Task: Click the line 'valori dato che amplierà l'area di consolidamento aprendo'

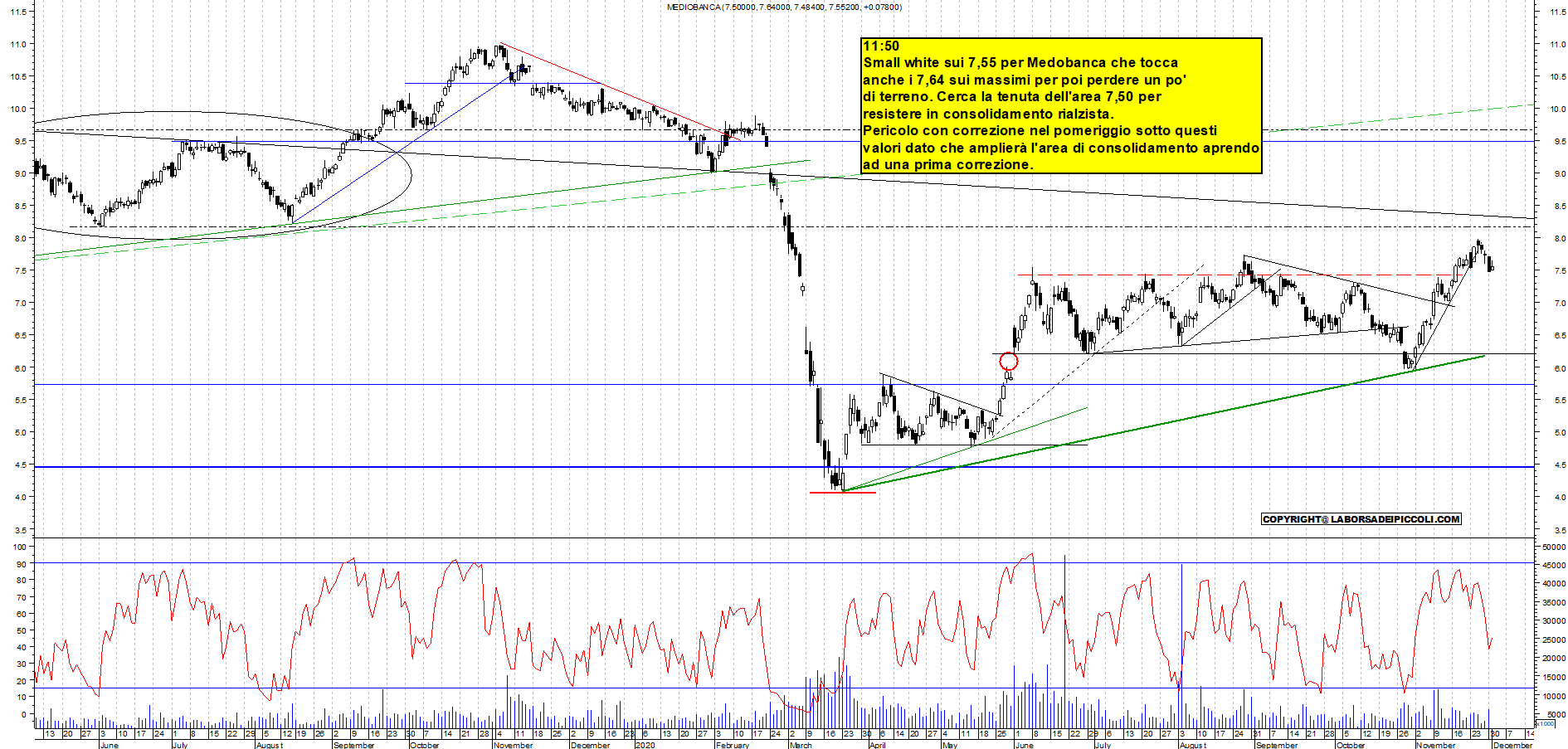Action: click(x=1061, y=148)
